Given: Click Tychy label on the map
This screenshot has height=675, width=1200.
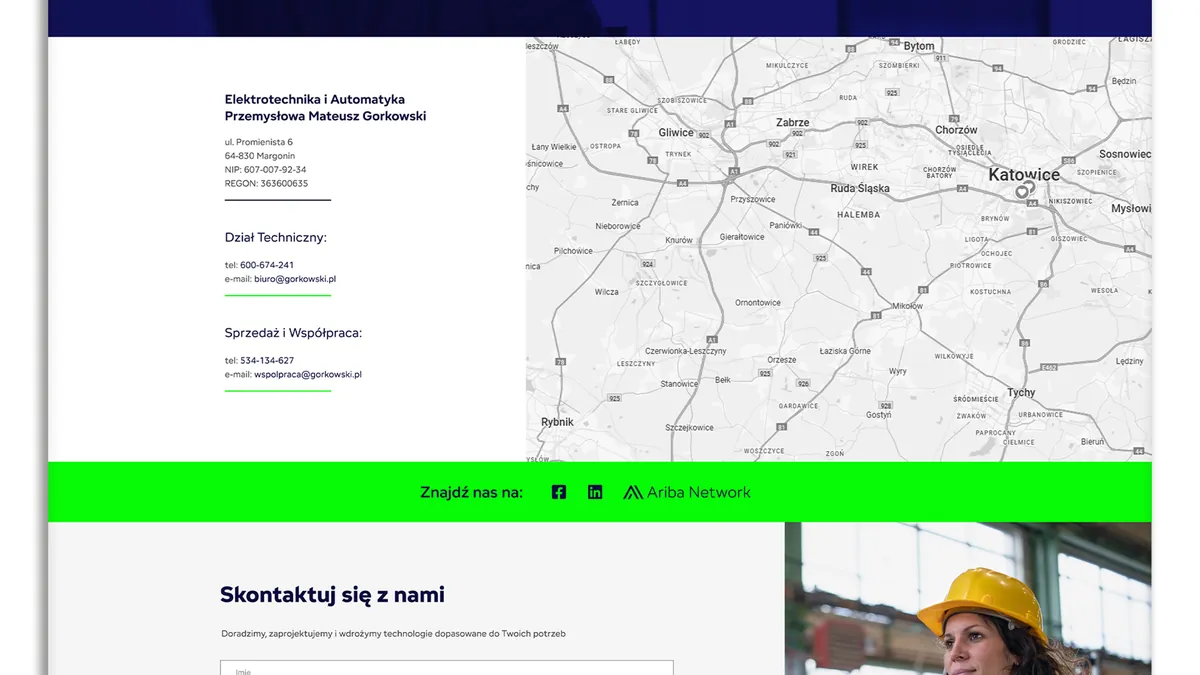Looking at the screenshot, I should [1021, 392].
